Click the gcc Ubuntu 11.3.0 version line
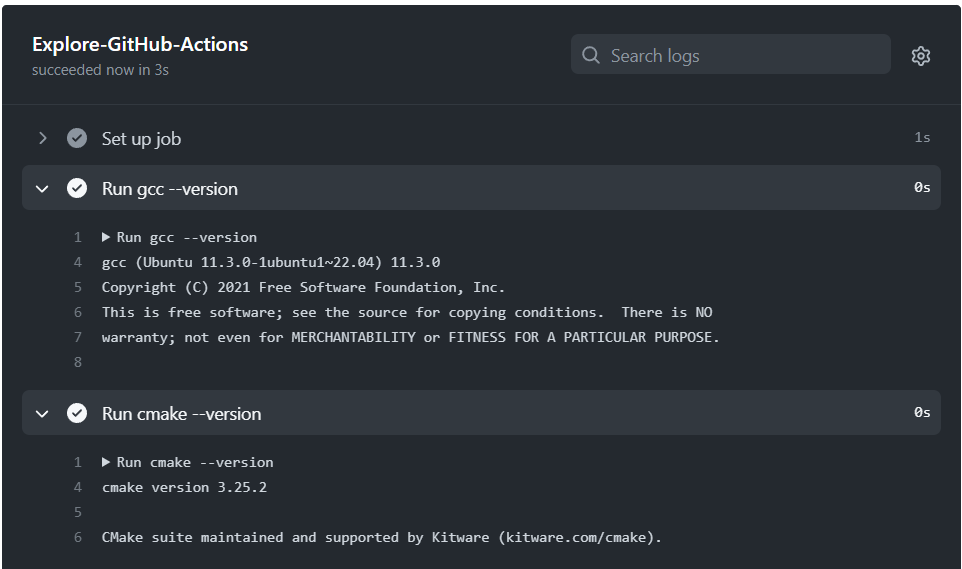The image size is (962, 569). 271,263
